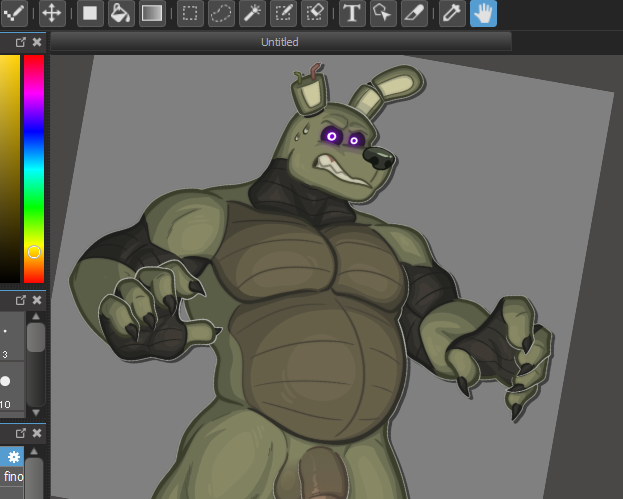Pop out the color panel

(21, 42)
